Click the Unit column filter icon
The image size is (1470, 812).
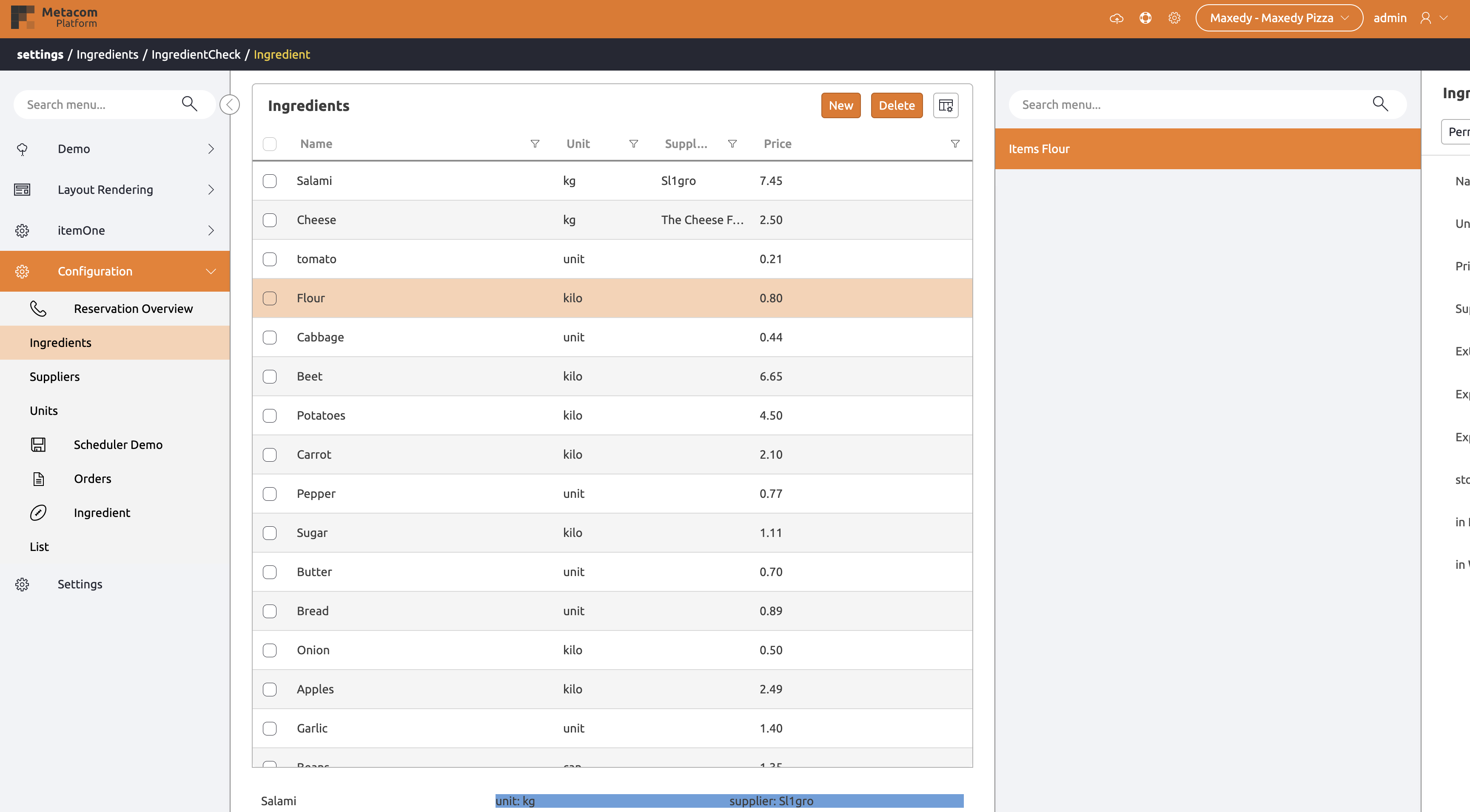633,144
